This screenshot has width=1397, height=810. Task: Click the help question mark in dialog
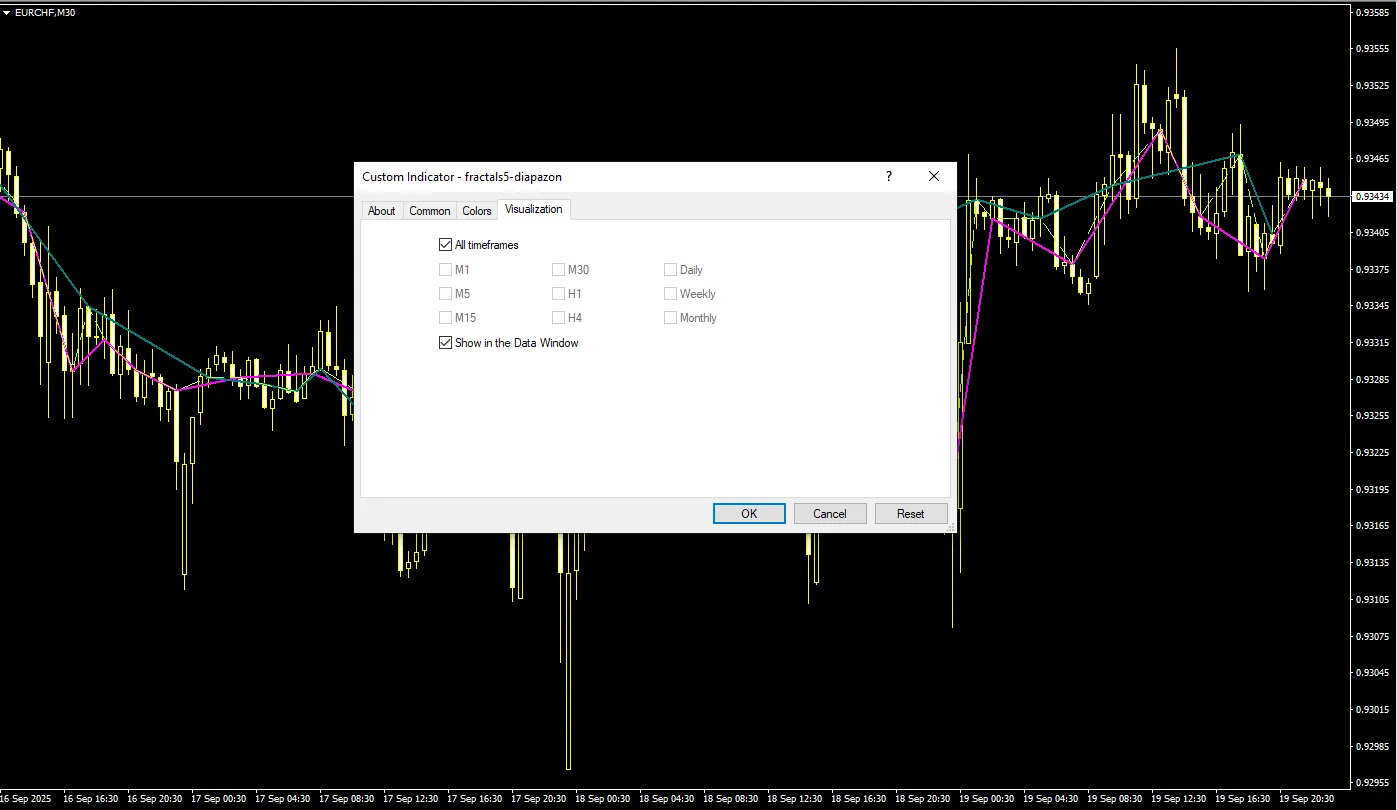point(888,176)
